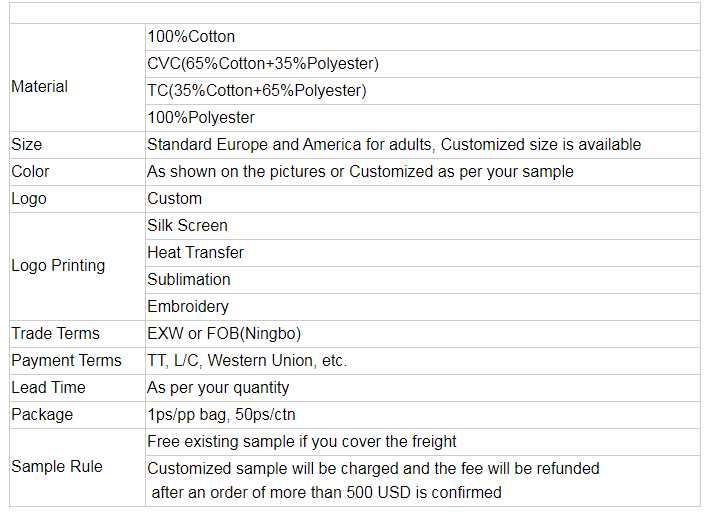Click the Material row label
The width and height of the screenshot is (711, 520).
coord(40,87)
